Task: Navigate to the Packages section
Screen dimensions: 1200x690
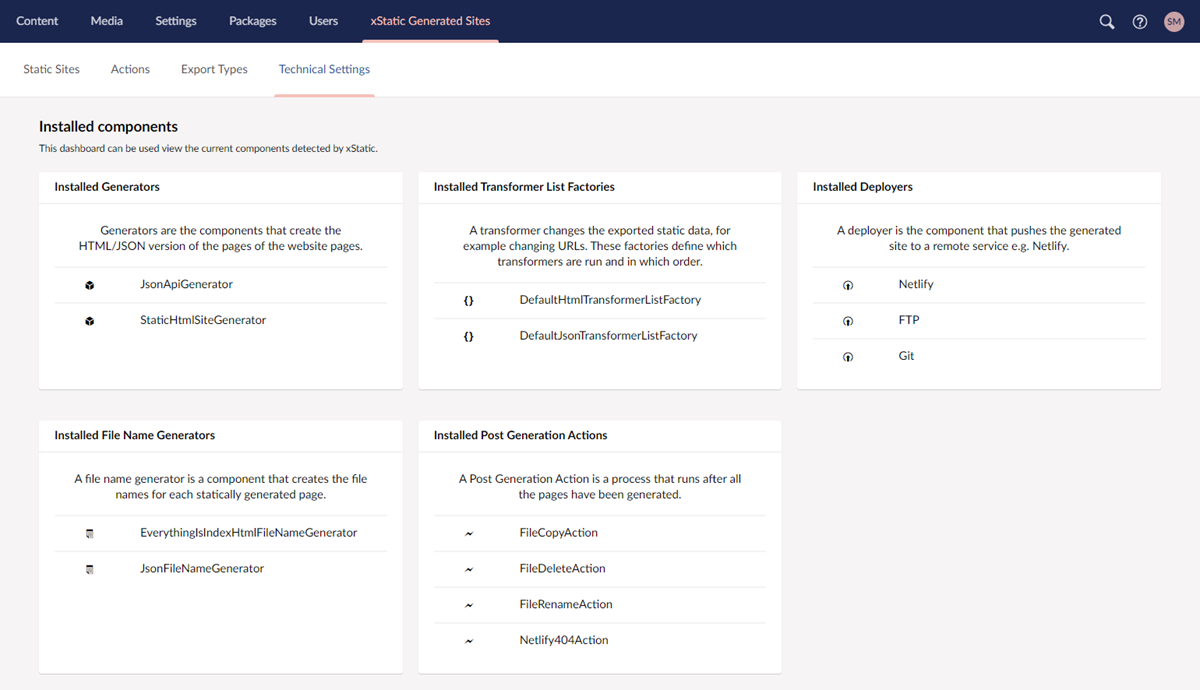Action: (252, 21)
